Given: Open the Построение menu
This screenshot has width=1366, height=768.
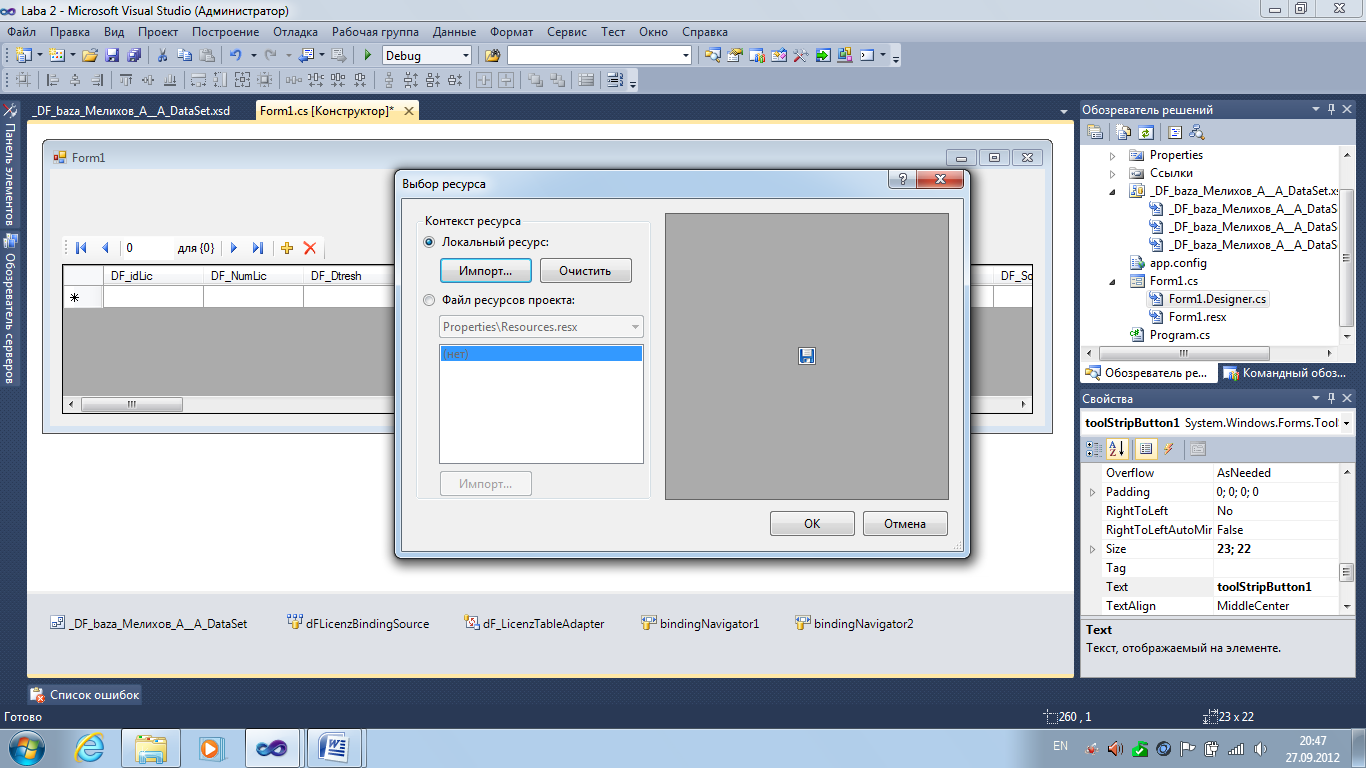Looking at the screenshot, I should tap(225, 32).
